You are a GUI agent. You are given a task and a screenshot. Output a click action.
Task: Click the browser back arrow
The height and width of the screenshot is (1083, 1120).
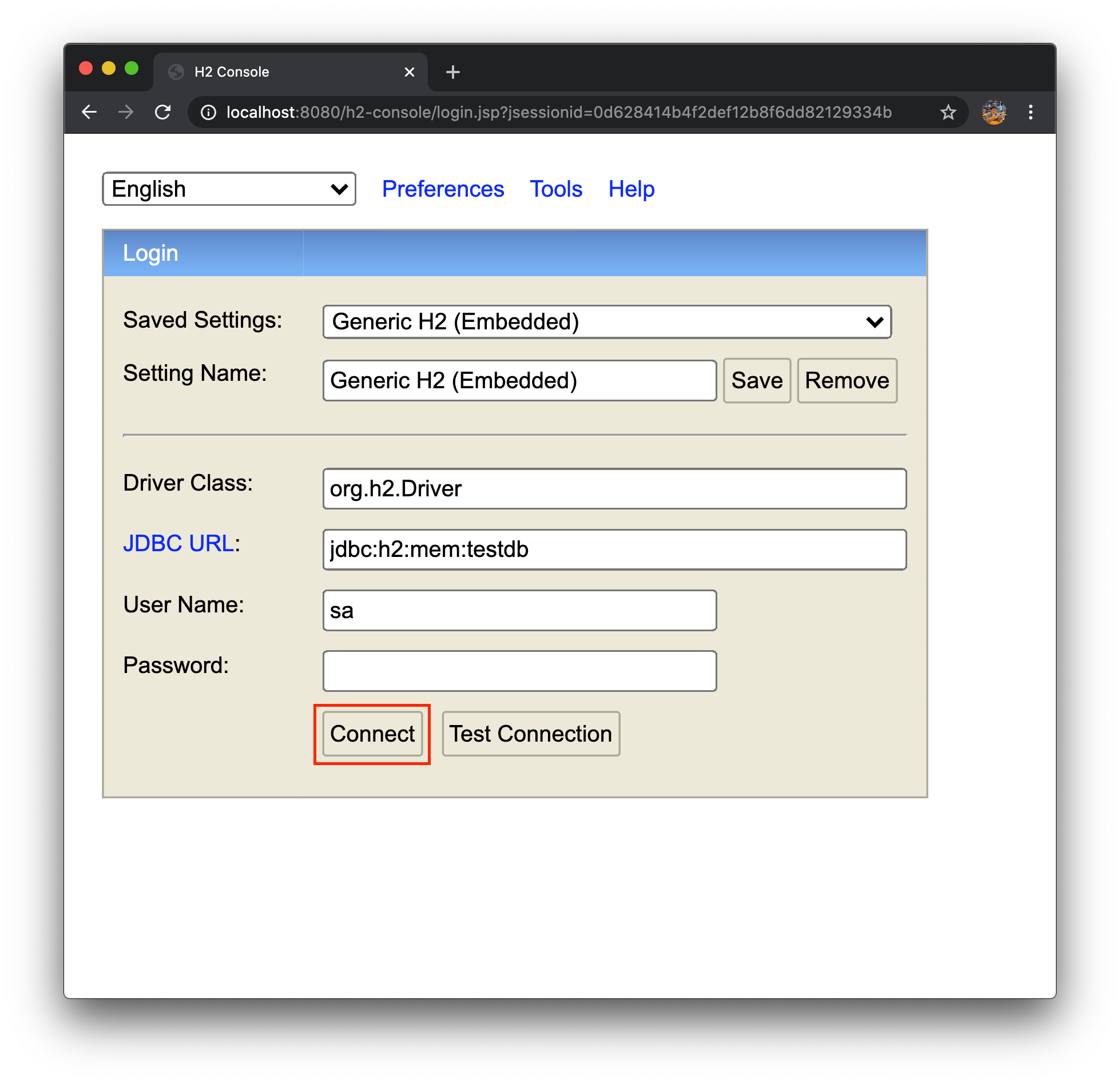pos(89,112)
